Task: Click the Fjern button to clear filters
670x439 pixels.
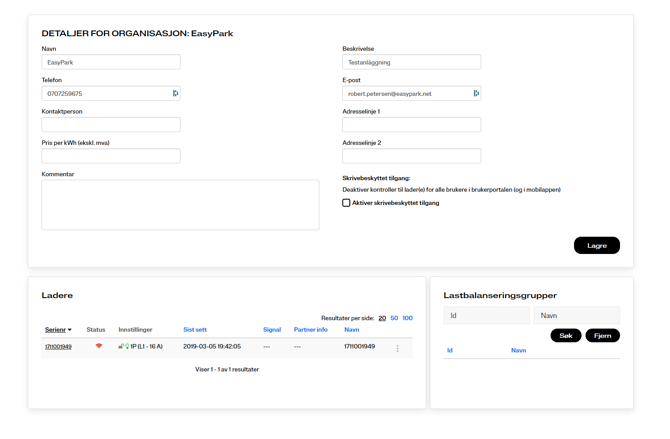Action: (x=602, y=336)
